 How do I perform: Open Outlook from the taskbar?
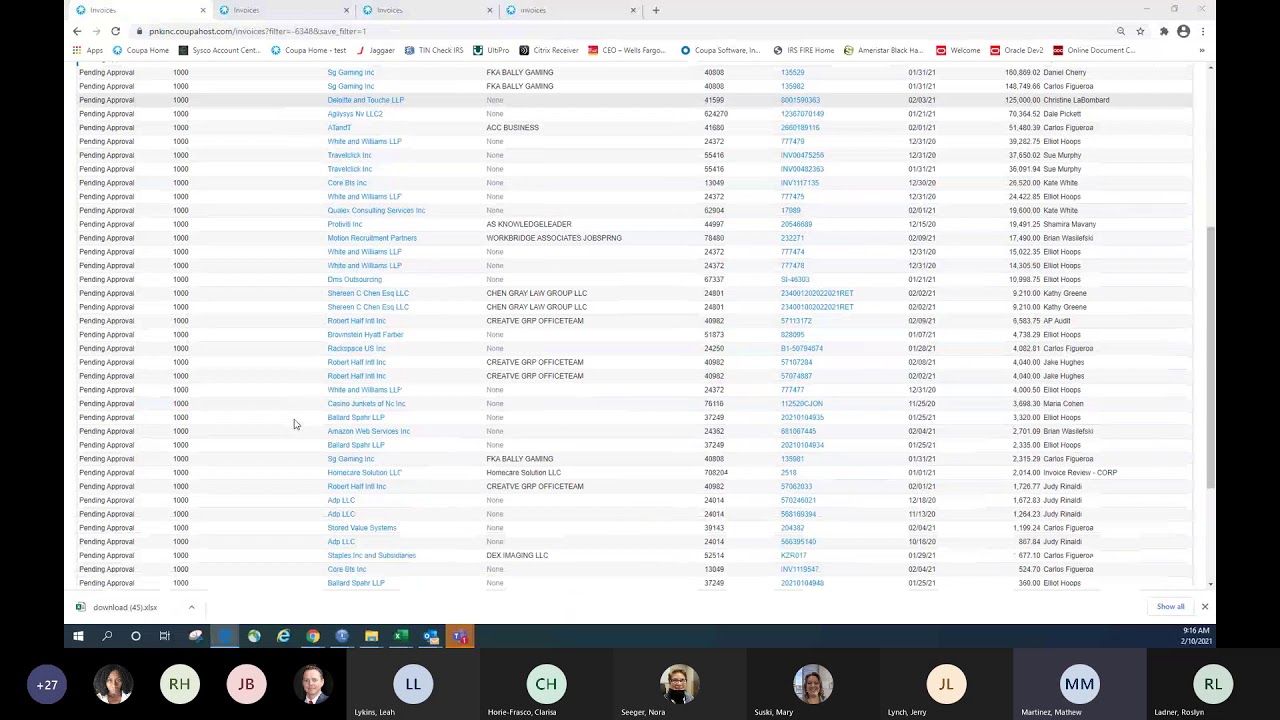click(430, 636)
